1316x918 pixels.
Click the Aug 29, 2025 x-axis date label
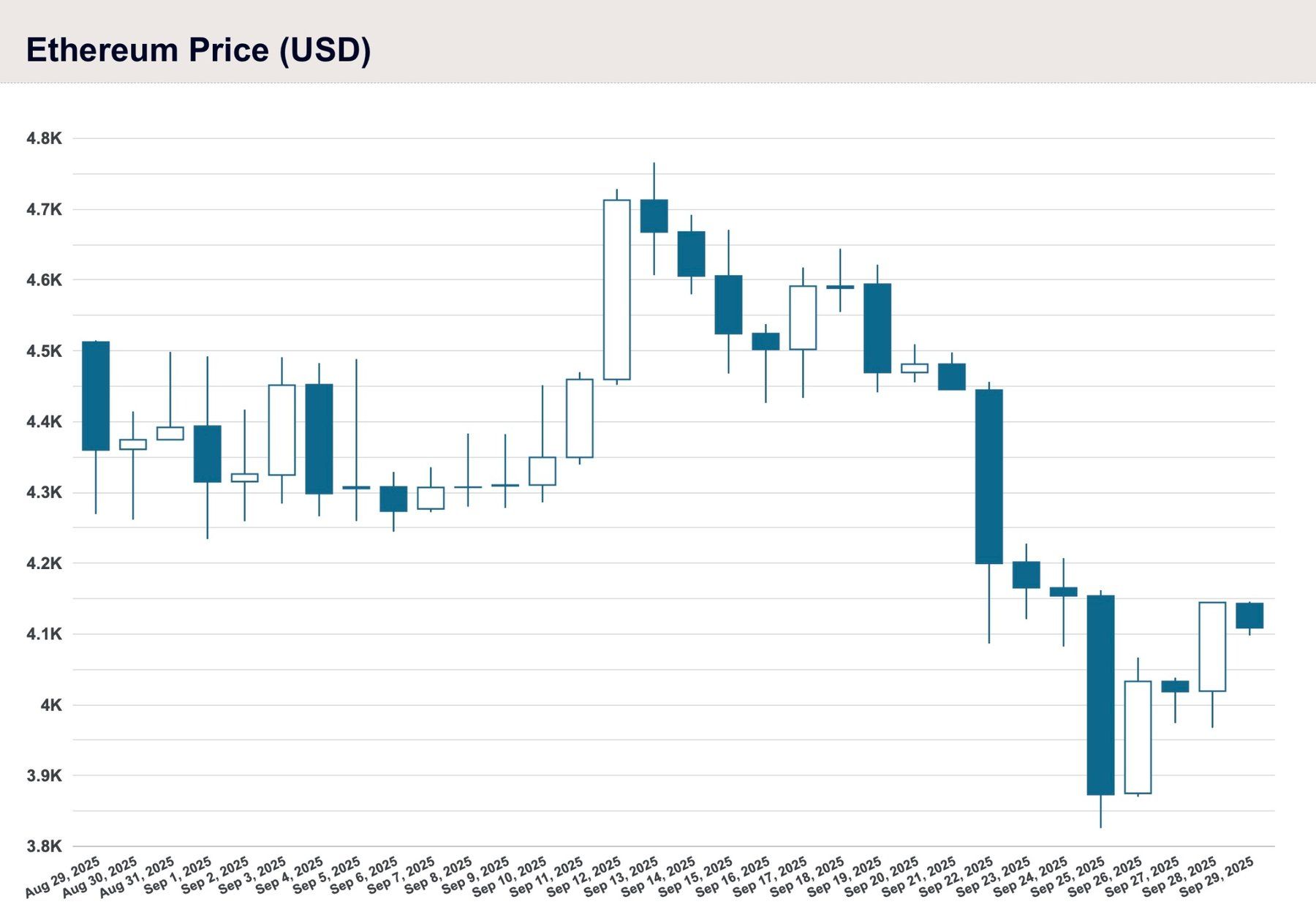tap(63, 876)
